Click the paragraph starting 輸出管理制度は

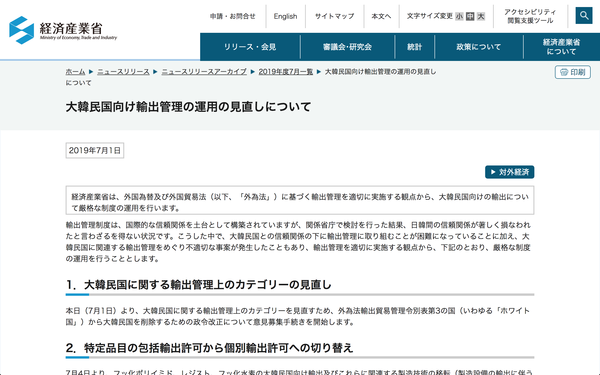298,241
